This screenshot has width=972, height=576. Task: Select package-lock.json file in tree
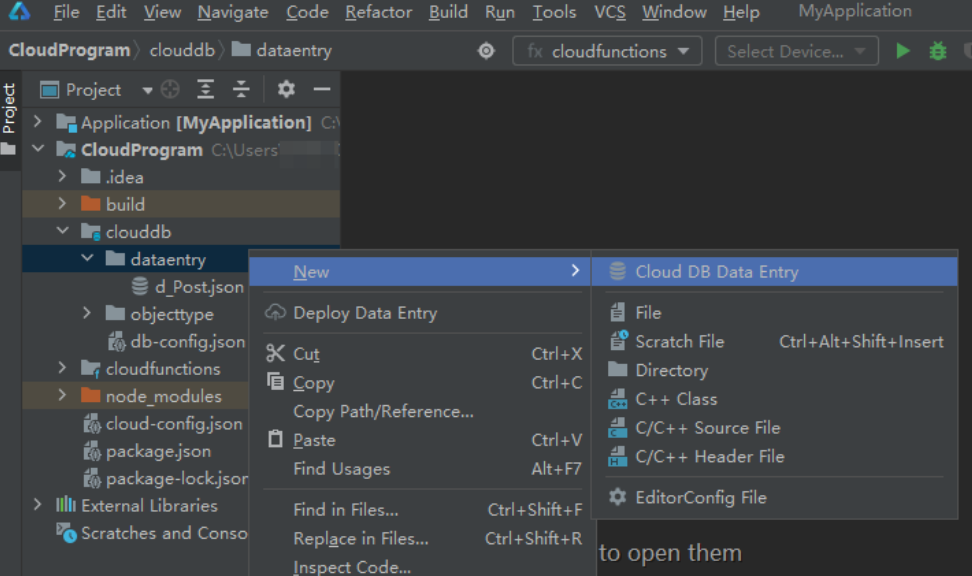coord(166,478)
